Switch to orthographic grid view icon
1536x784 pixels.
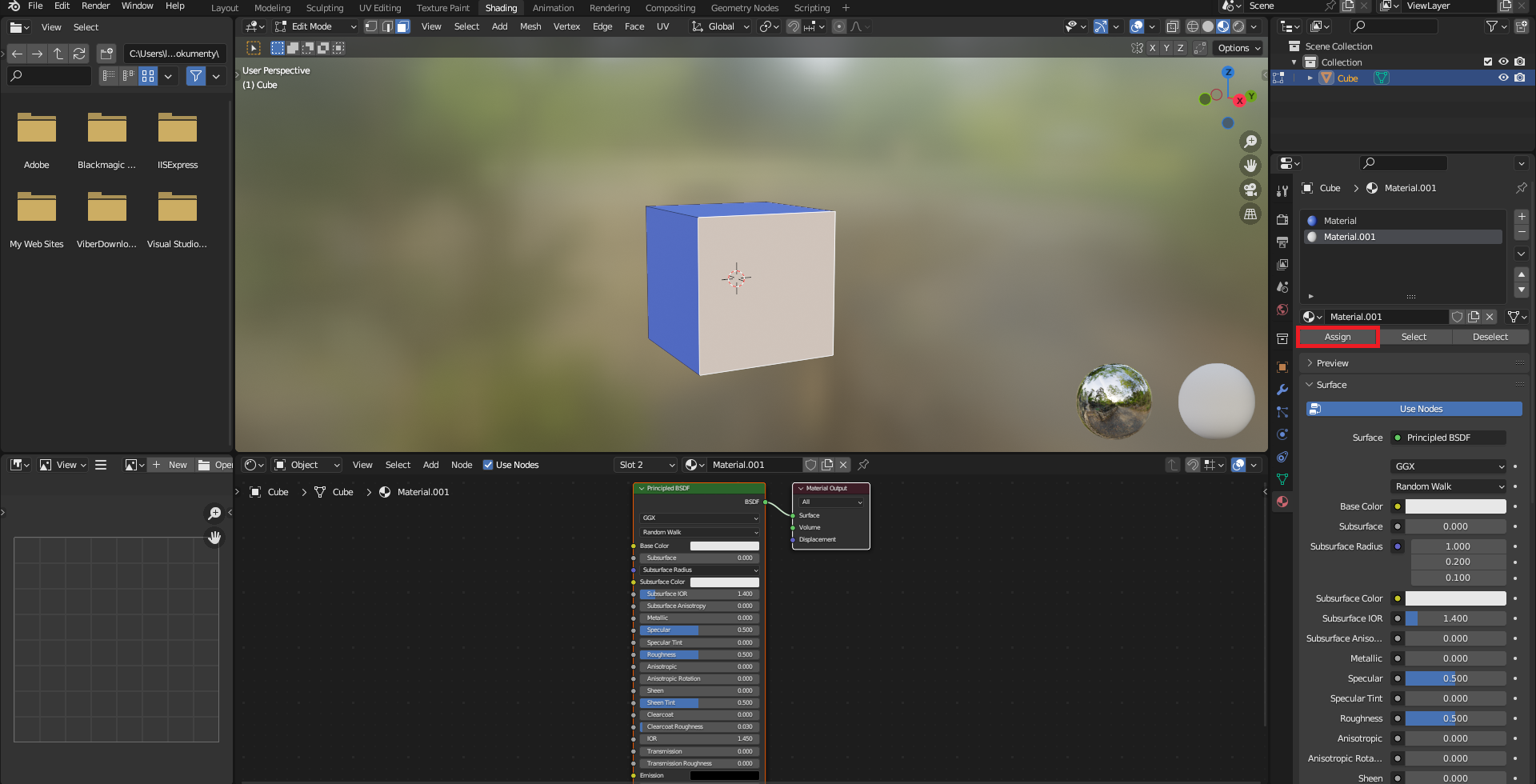(1250, 214)
